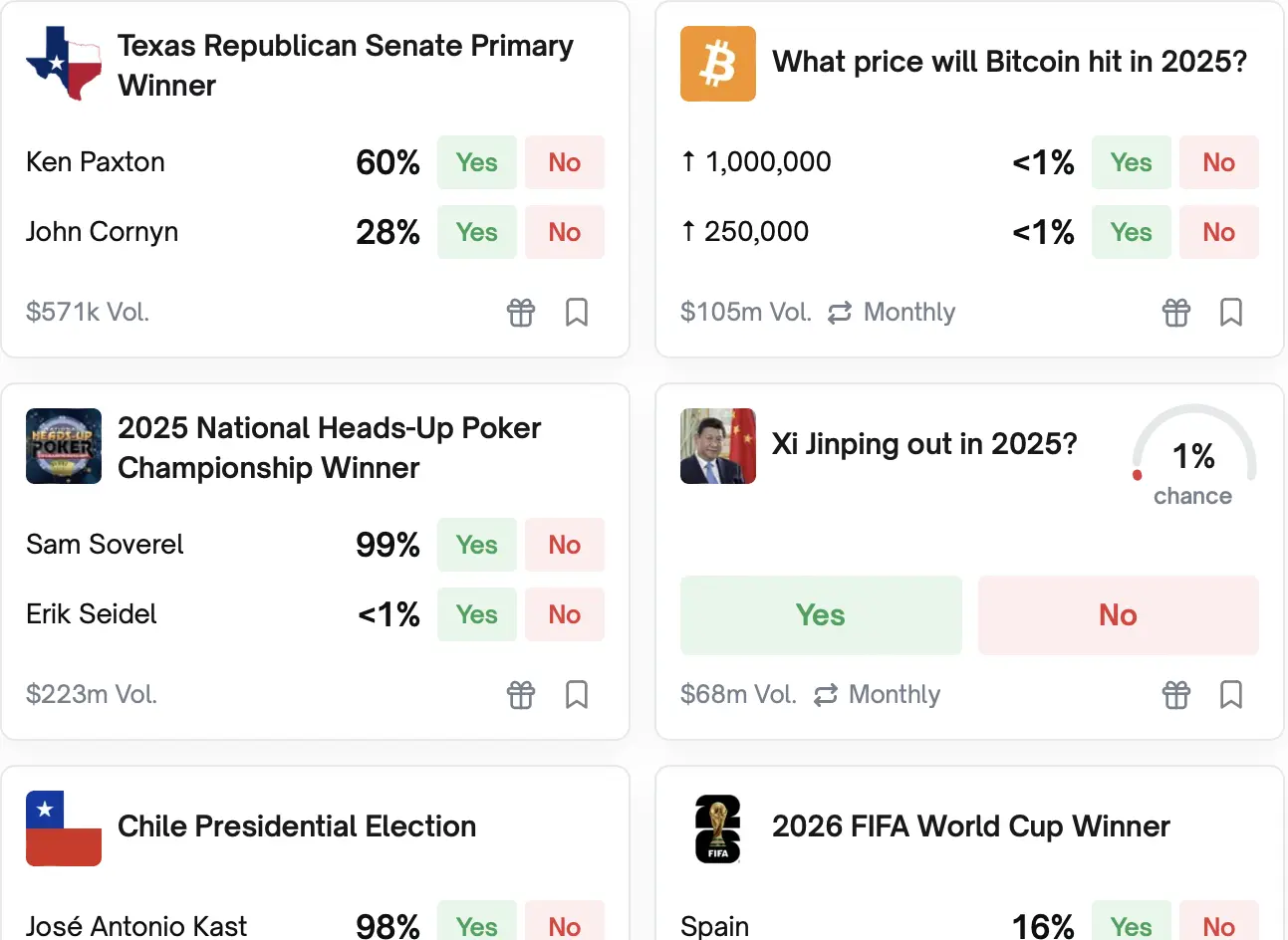The image size is (1288, 940).
Task: Click the gift icon on the poker championship card
Action: (520, 694)
